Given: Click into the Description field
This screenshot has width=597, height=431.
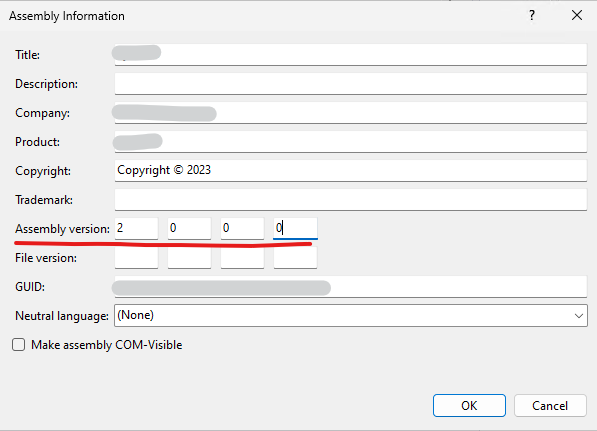Looking at the screenshot, I should tap(351, 83).
